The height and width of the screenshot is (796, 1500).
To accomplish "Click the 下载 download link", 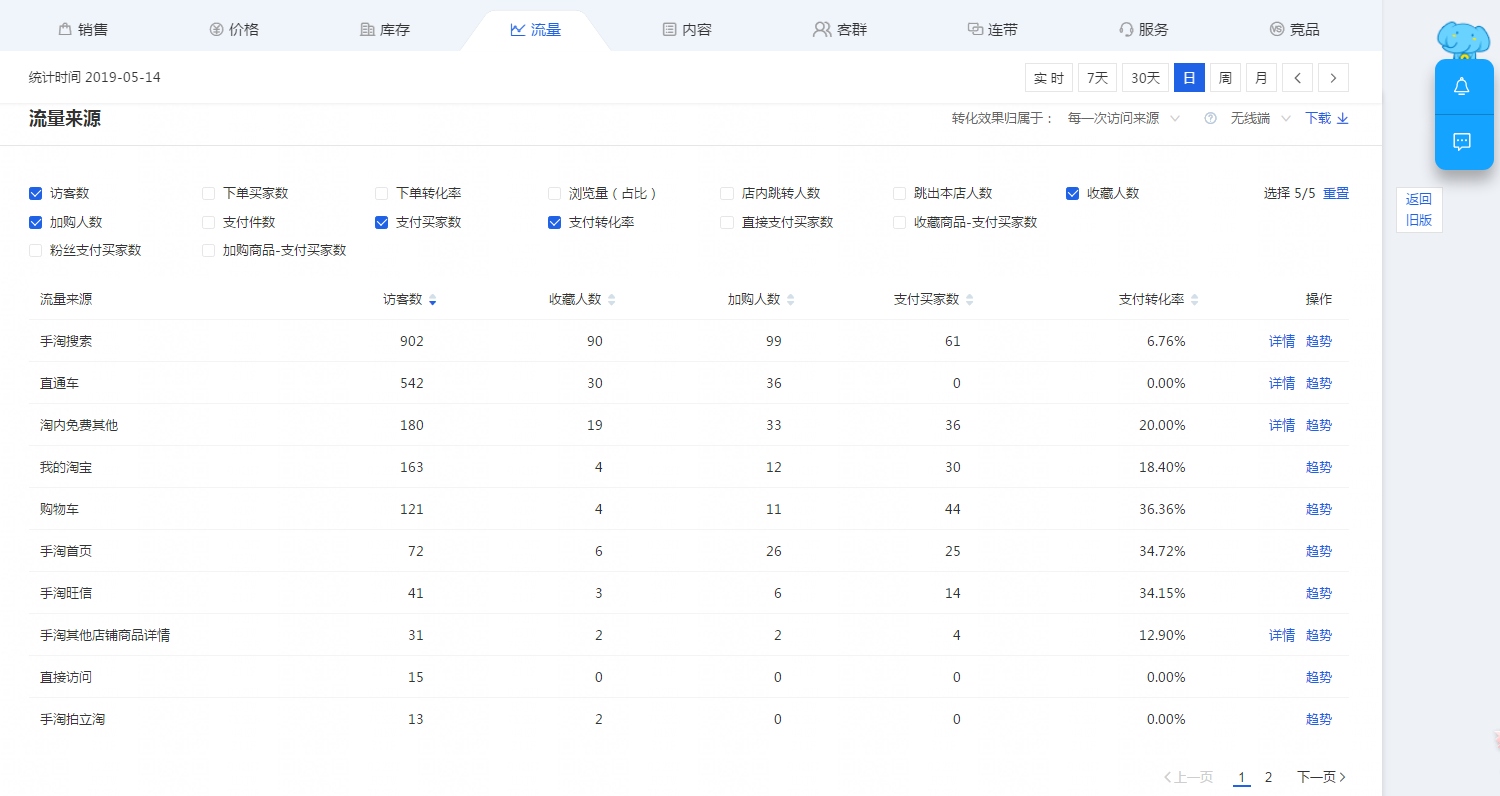I will coord(1327,118).
